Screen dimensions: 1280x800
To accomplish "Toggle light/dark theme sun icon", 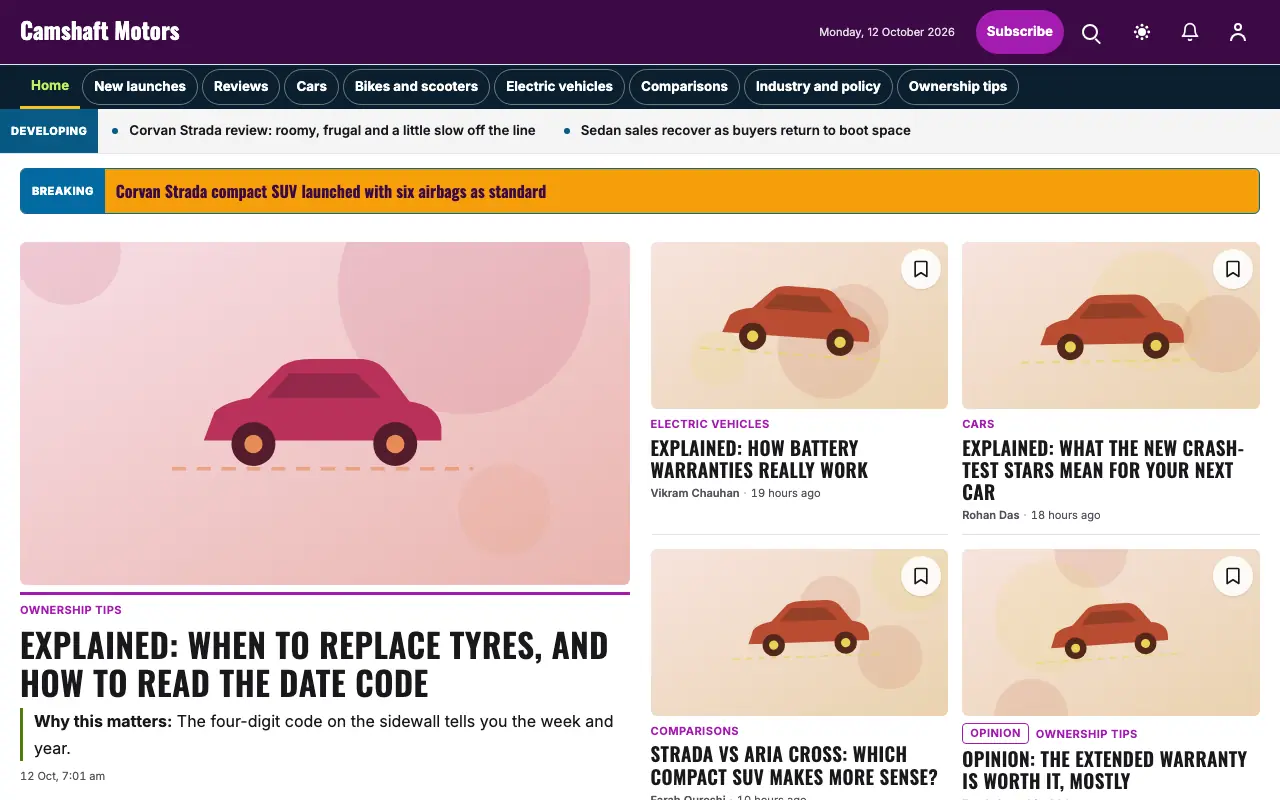I will click(x=1141, y=33).
